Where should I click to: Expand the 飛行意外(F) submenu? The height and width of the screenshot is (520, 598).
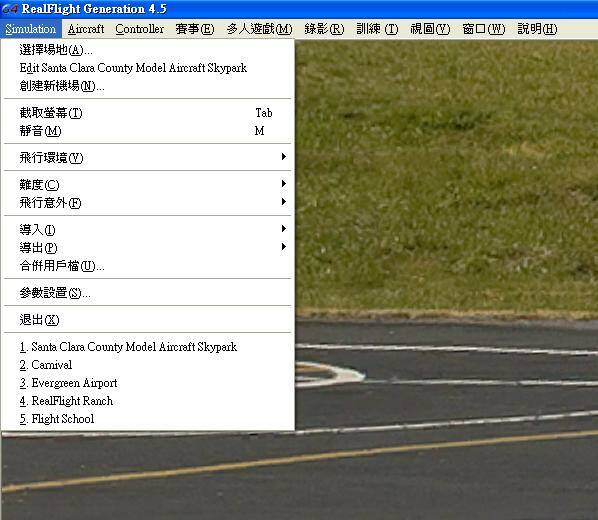point(148,202)
